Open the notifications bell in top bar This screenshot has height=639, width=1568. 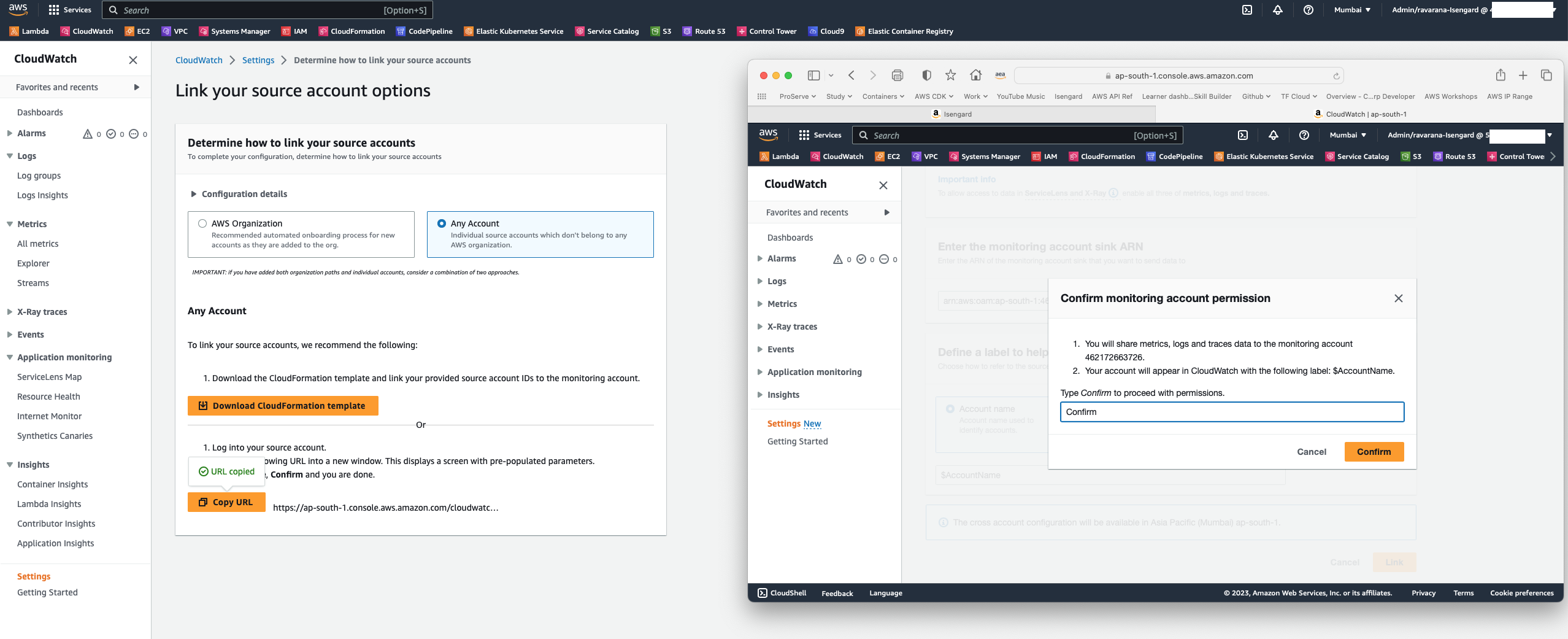[1278, 10]
